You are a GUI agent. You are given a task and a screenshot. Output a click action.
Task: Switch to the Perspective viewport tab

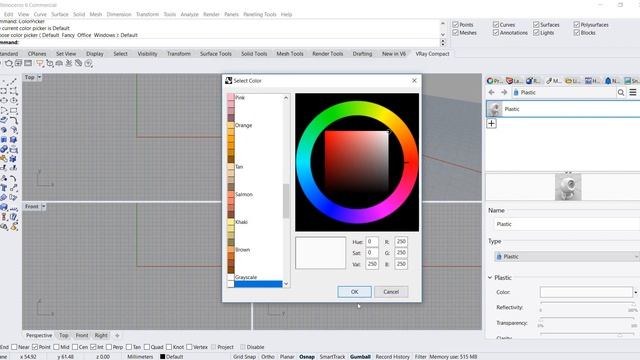coord(39,336)
